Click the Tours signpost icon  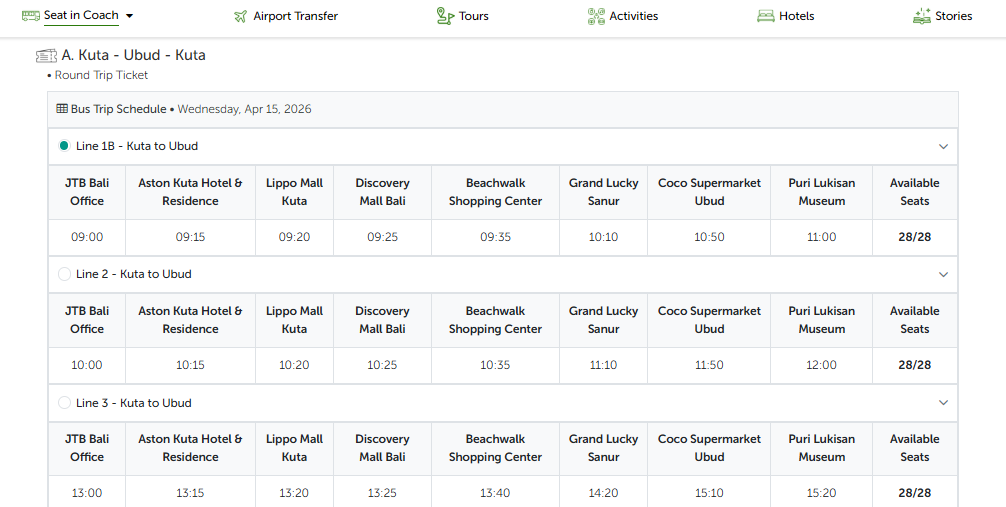(x=445, y=16)
